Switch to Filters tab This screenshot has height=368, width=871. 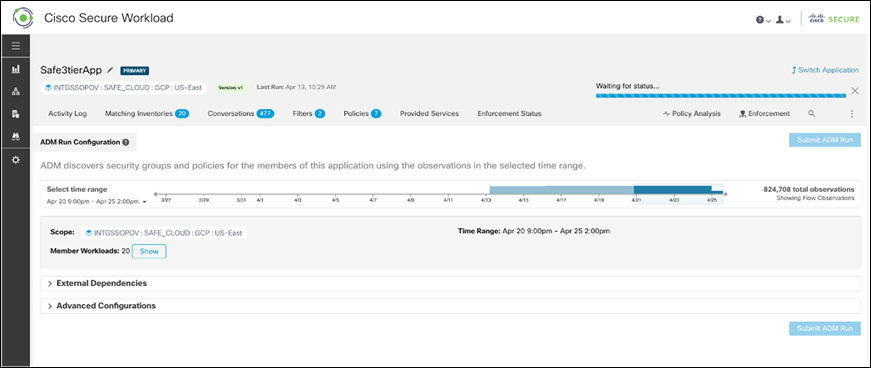click(x=309, y=113)
